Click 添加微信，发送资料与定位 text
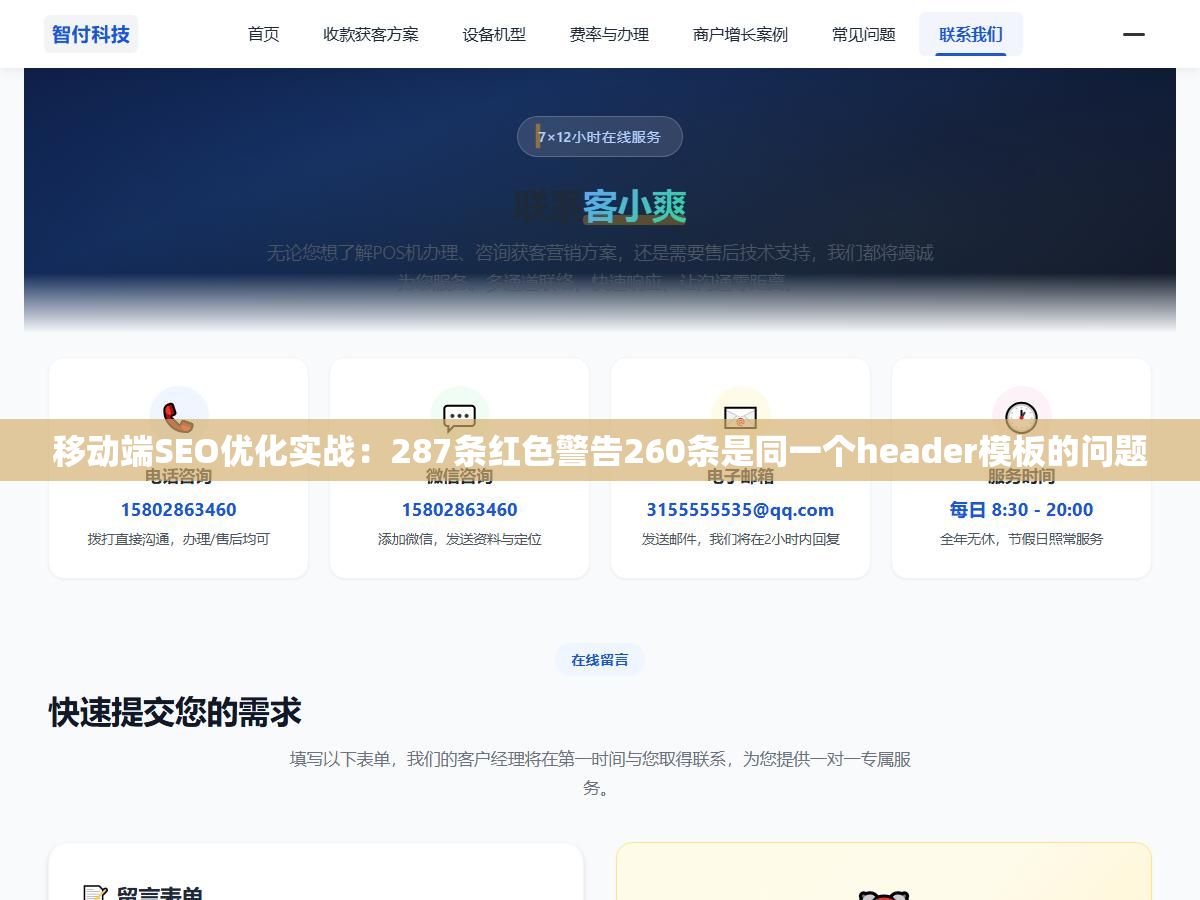Image resolution: width=1200 pixels, height=900 pixels. (459, 539)
